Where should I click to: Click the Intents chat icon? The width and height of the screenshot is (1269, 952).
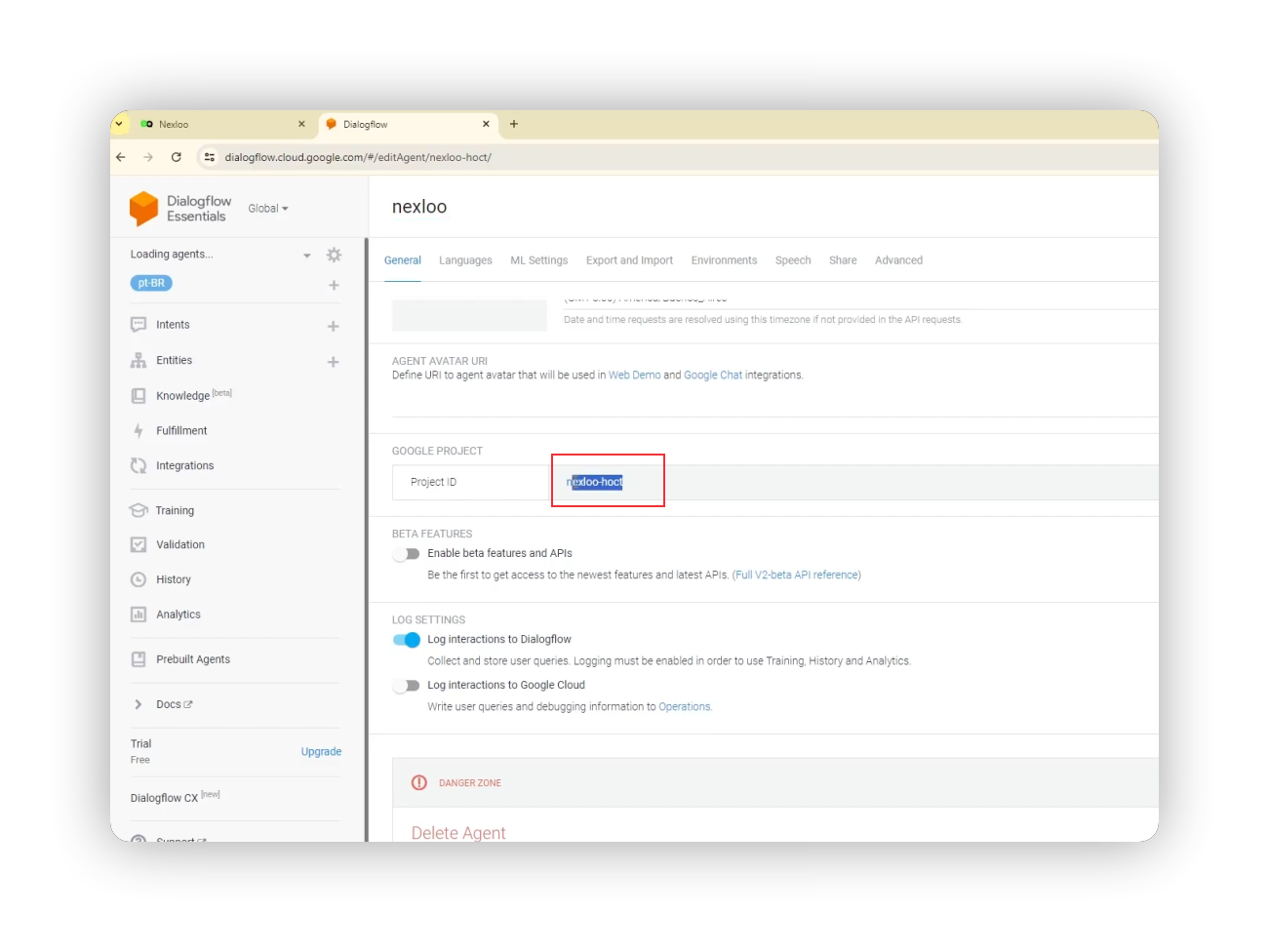tap(139, 325)
